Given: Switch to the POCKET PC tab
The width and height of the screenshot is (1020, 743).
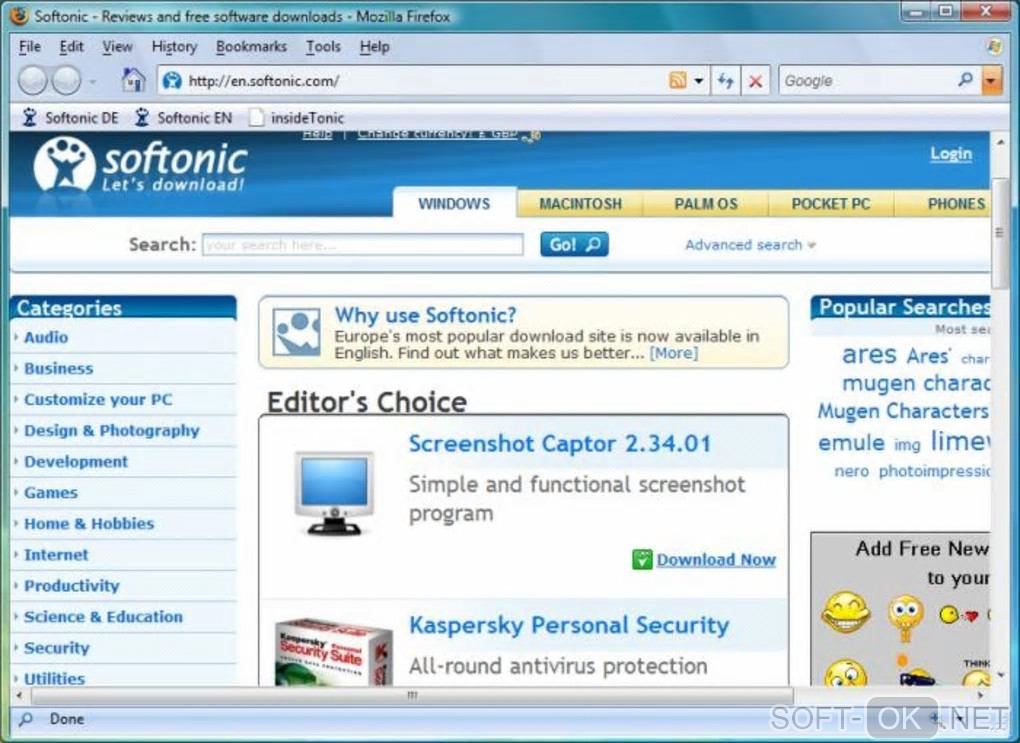Looking at the screenshot, I should (x=831, y=204).
